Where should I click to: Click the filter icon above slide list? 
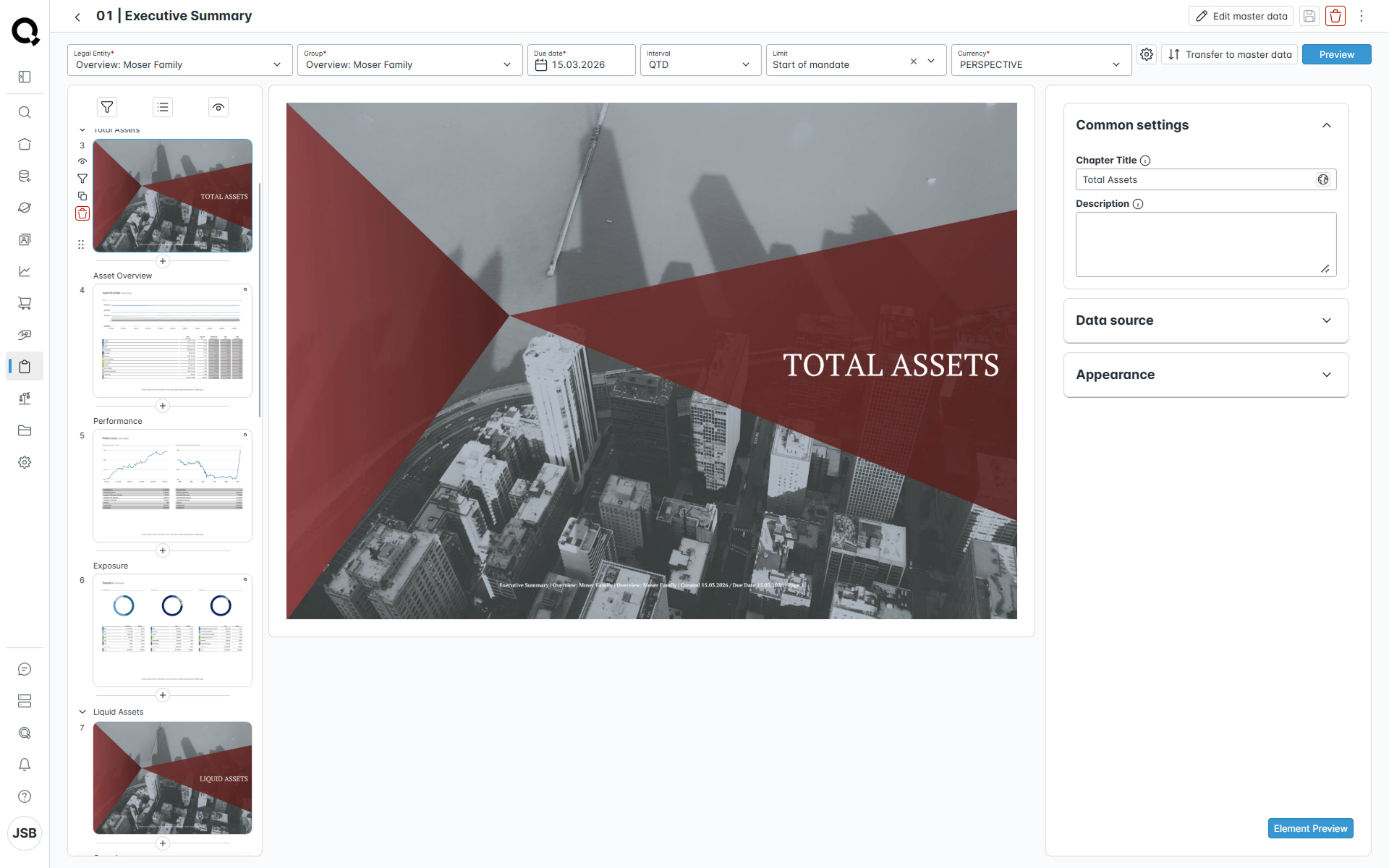(x=107, y=107)
